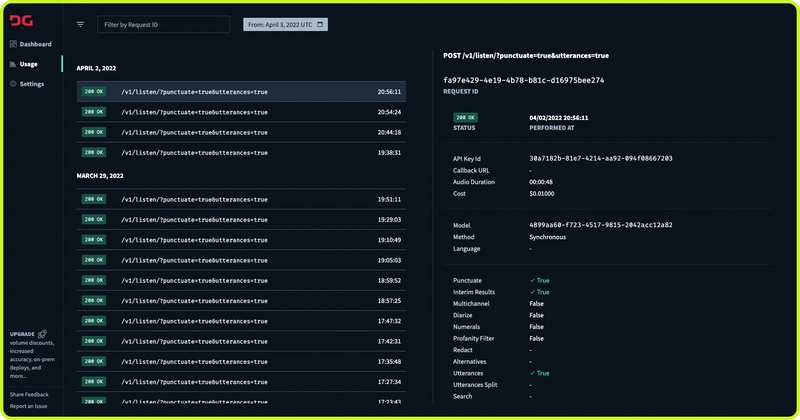Click the Settings gear icon
Image resolution: width=800 pixels, height=420 pixels.
[13, 84]
